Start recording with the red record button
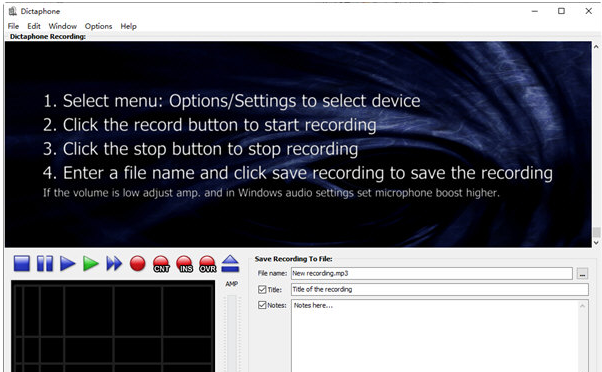The width and height of the screenshot is (602, 372). (x=137, y=264)
